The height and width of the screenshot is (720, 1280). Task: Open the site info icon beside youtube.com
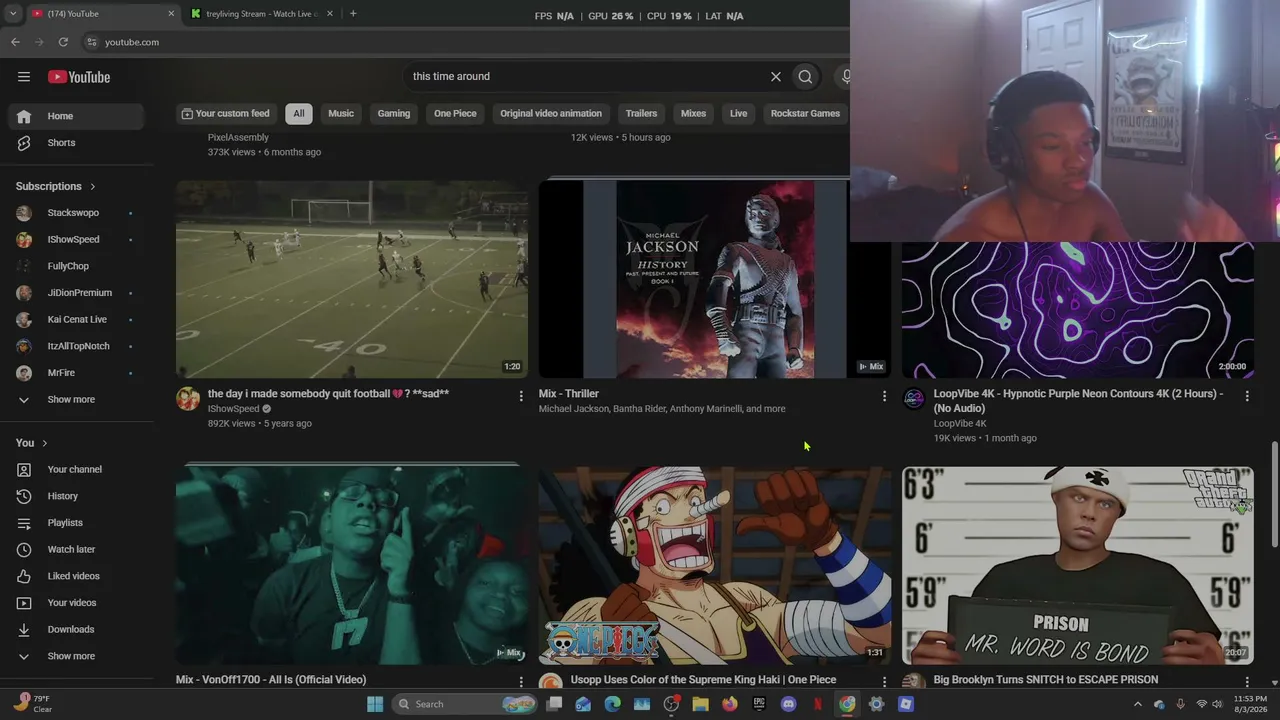point(92,42)
